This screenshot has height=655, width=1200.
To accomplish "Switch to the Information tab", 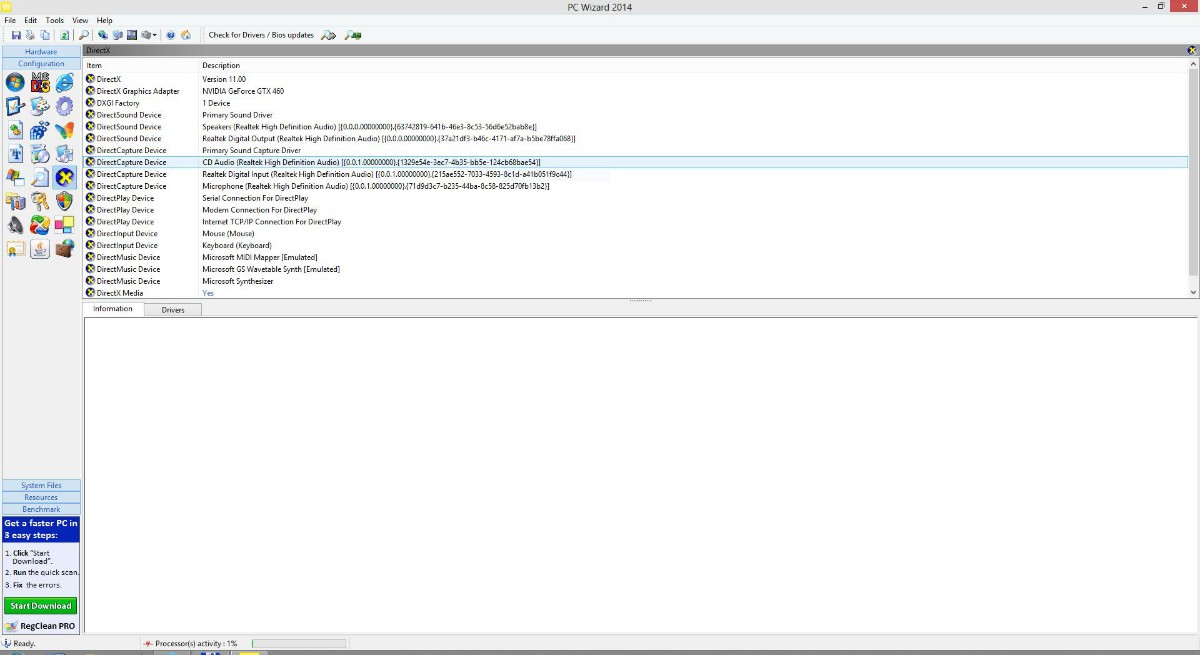I will tap(113, 309).
